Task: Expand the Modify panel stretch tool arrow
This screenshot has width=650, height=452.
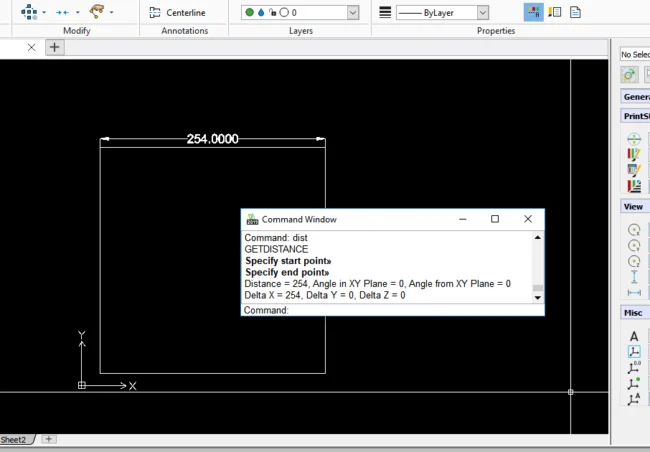Action: (78, 12)
